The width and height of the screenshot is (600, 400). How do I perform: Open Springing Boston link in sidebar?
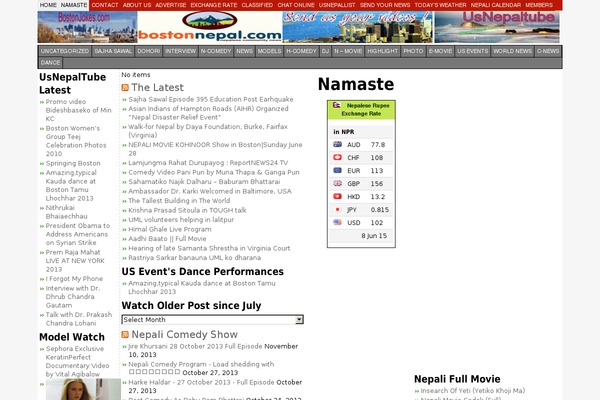(x=73, y=163)
